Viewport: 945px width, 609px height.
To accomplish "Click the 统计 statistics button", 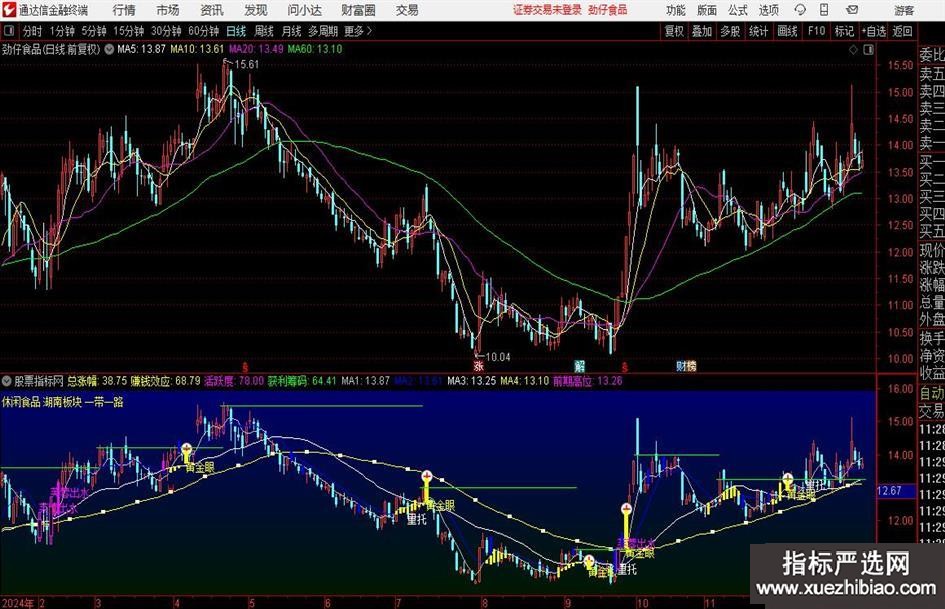I will [758, 31].
